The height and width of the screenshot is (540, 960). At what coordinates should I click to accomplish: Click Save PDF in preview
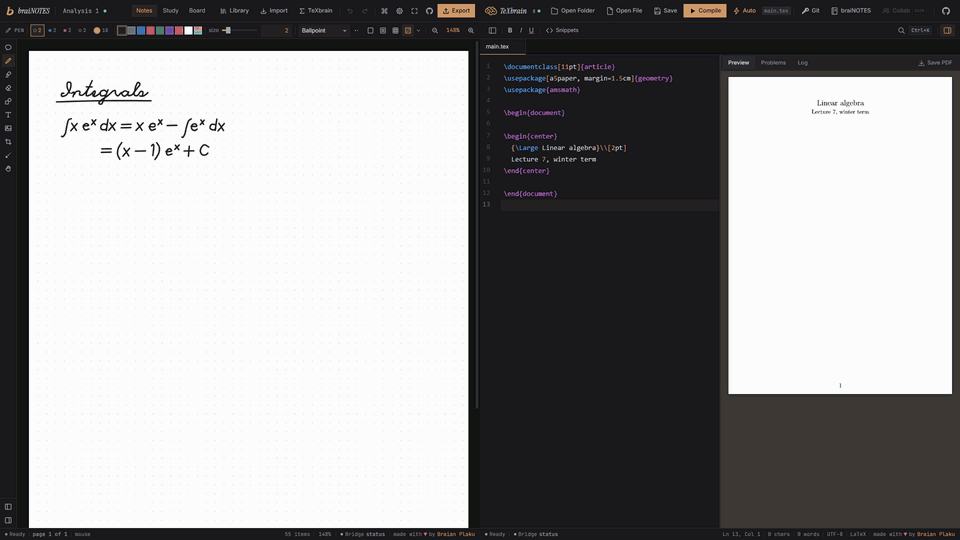point(935,62)
